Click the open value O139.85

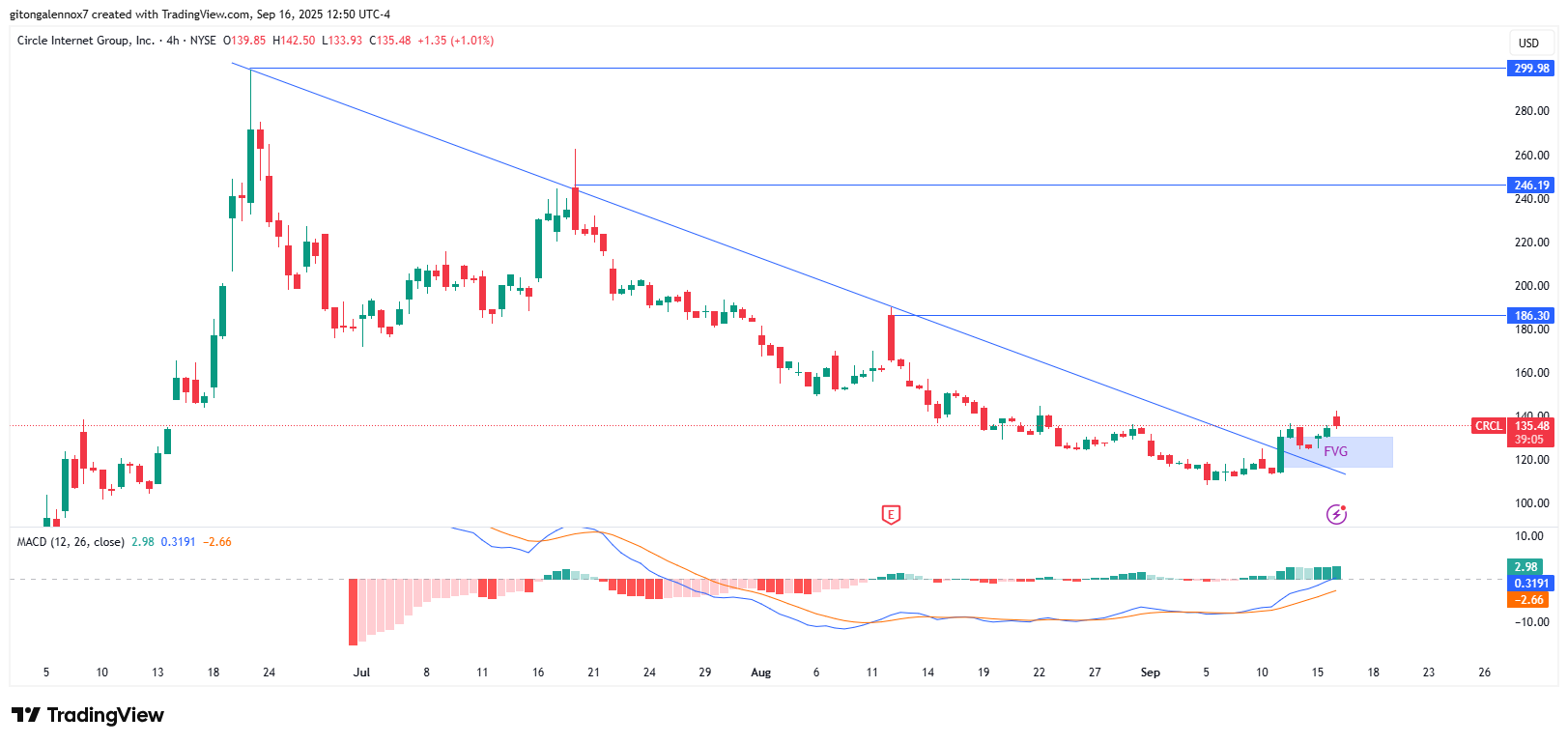click(x=244, y=41)
